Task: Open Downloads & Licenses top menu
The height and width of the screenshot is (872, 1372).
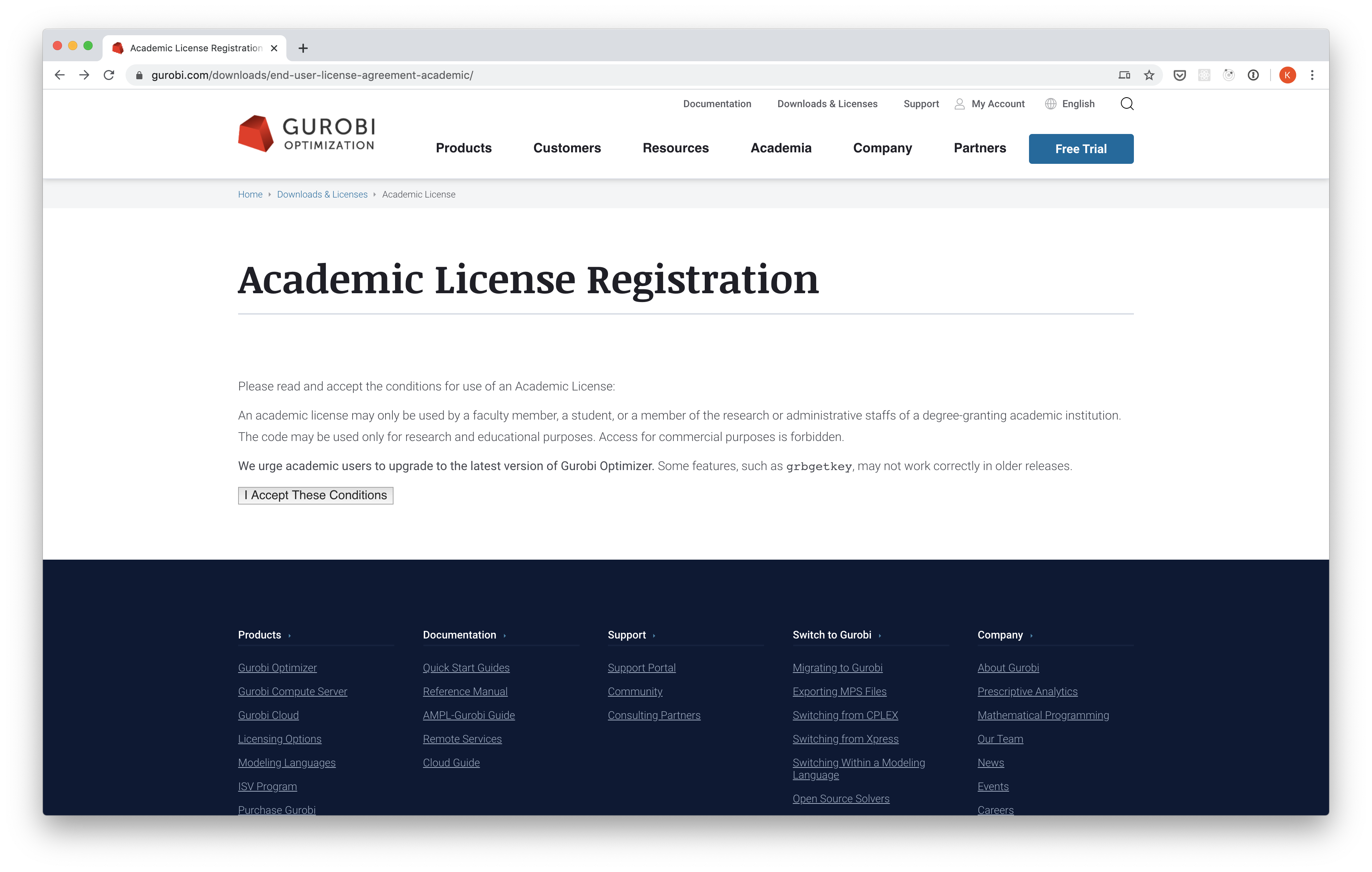Action: [827, 104]
